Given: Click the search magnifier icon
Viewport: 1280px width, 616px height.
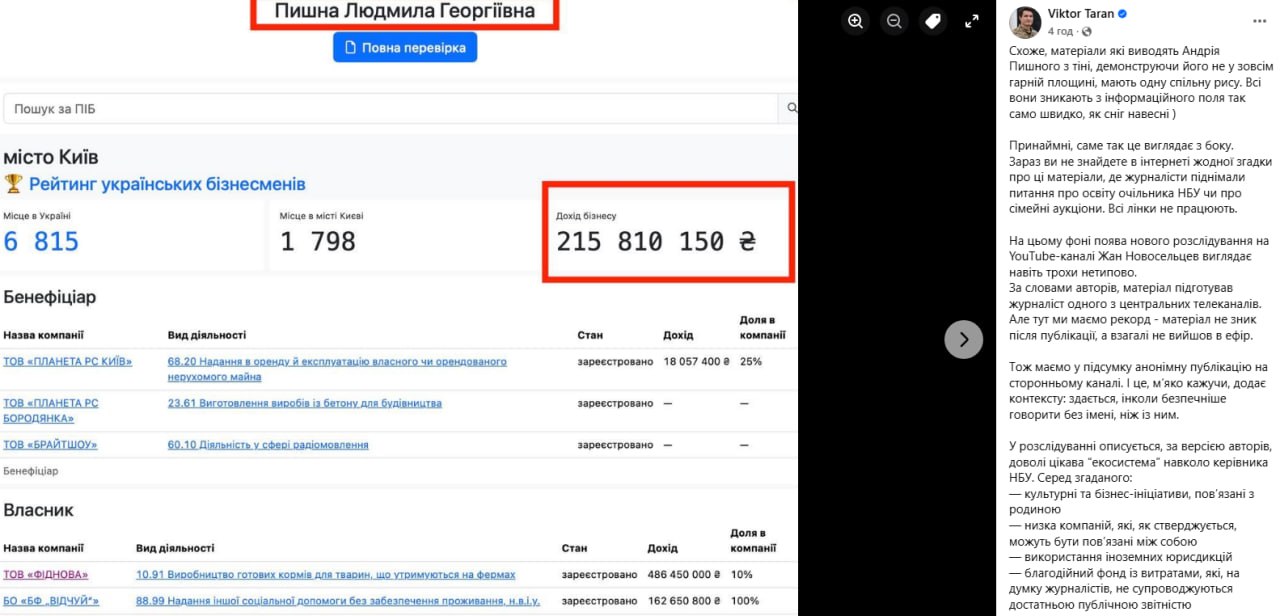Looking at the screenshot, I should pos(791,109).
